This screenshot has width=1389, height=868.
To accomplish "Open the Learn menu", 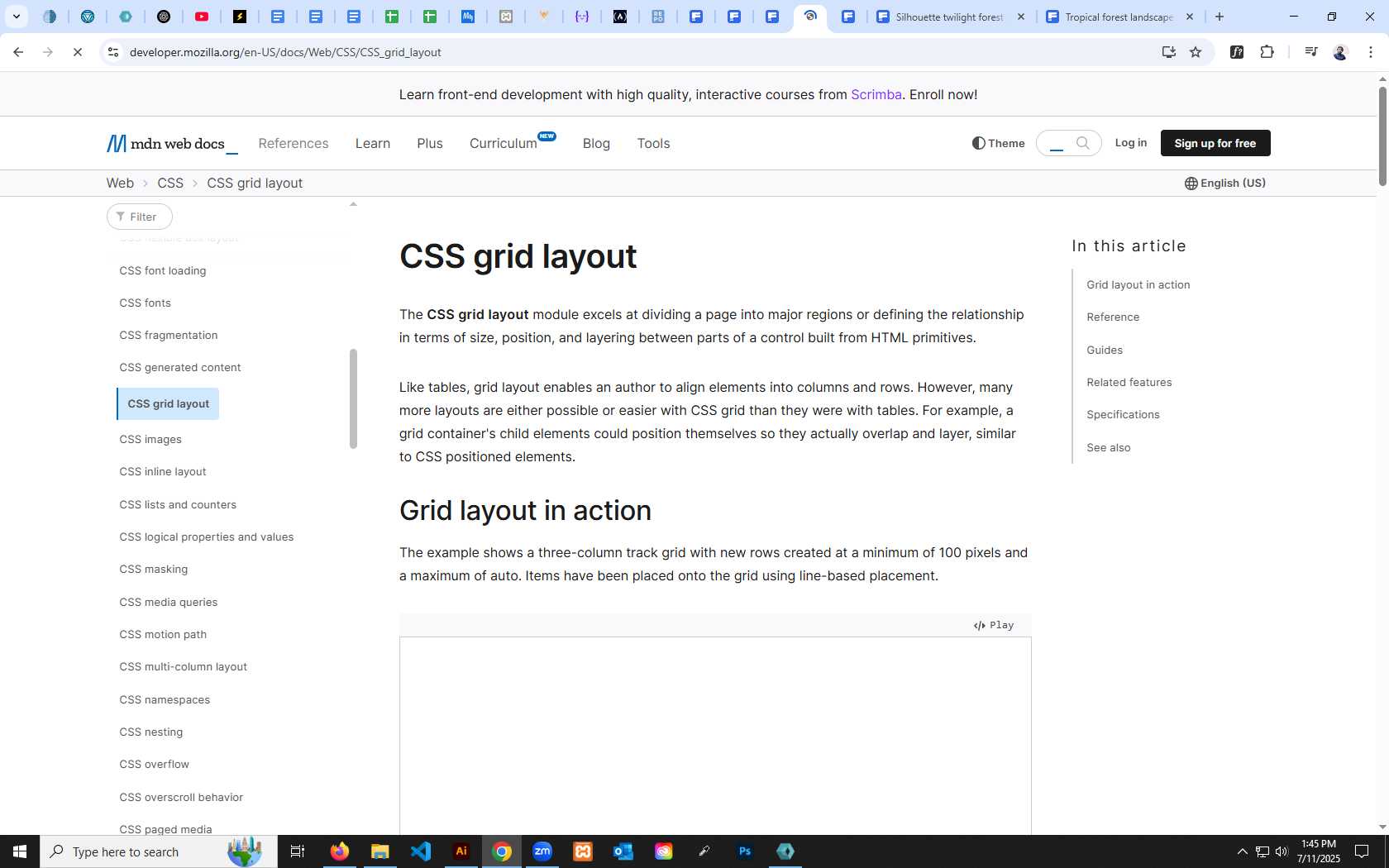I will 373,143.
